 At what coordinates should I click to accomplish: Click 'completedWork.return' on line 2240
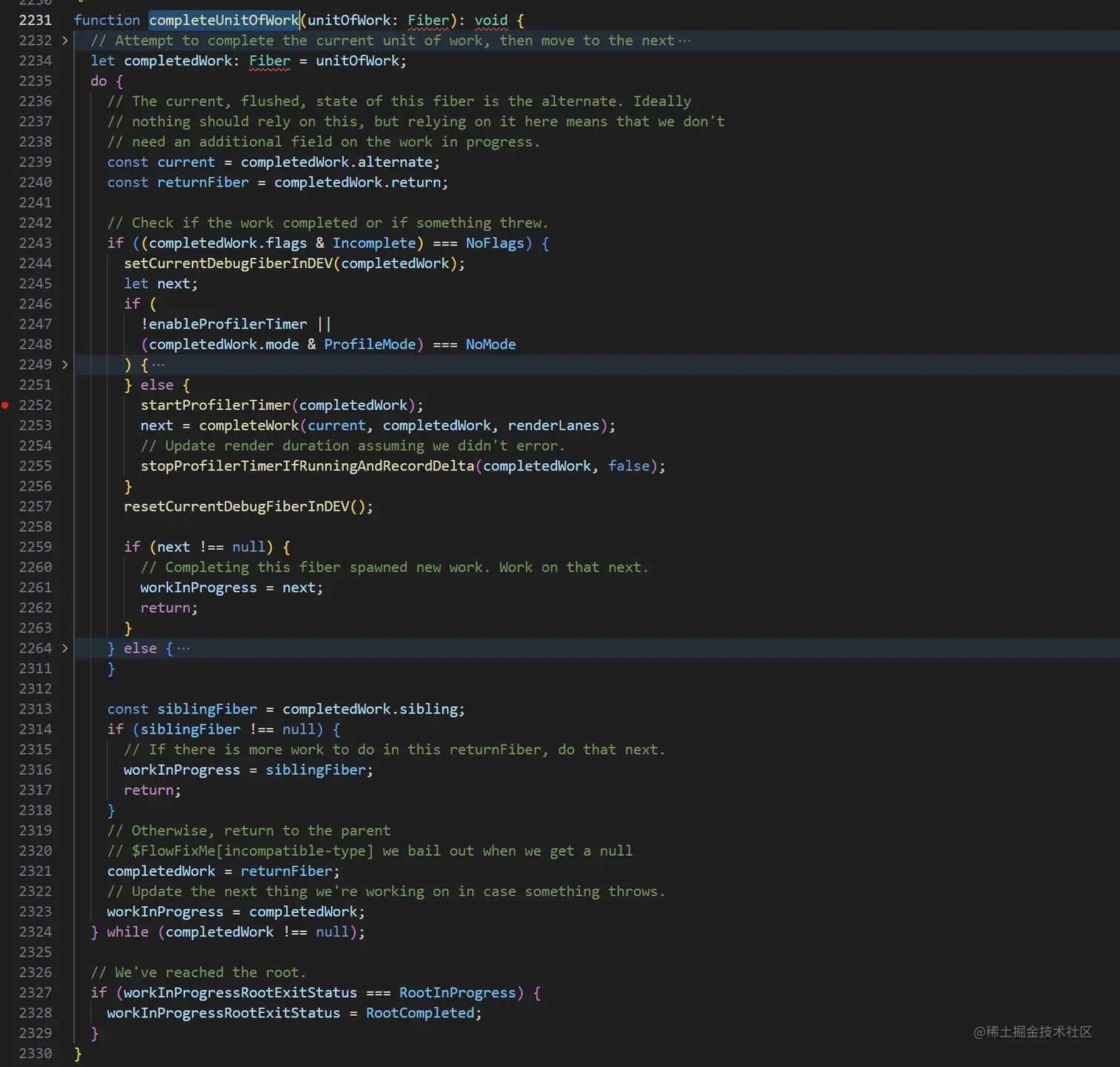(357, 182)
